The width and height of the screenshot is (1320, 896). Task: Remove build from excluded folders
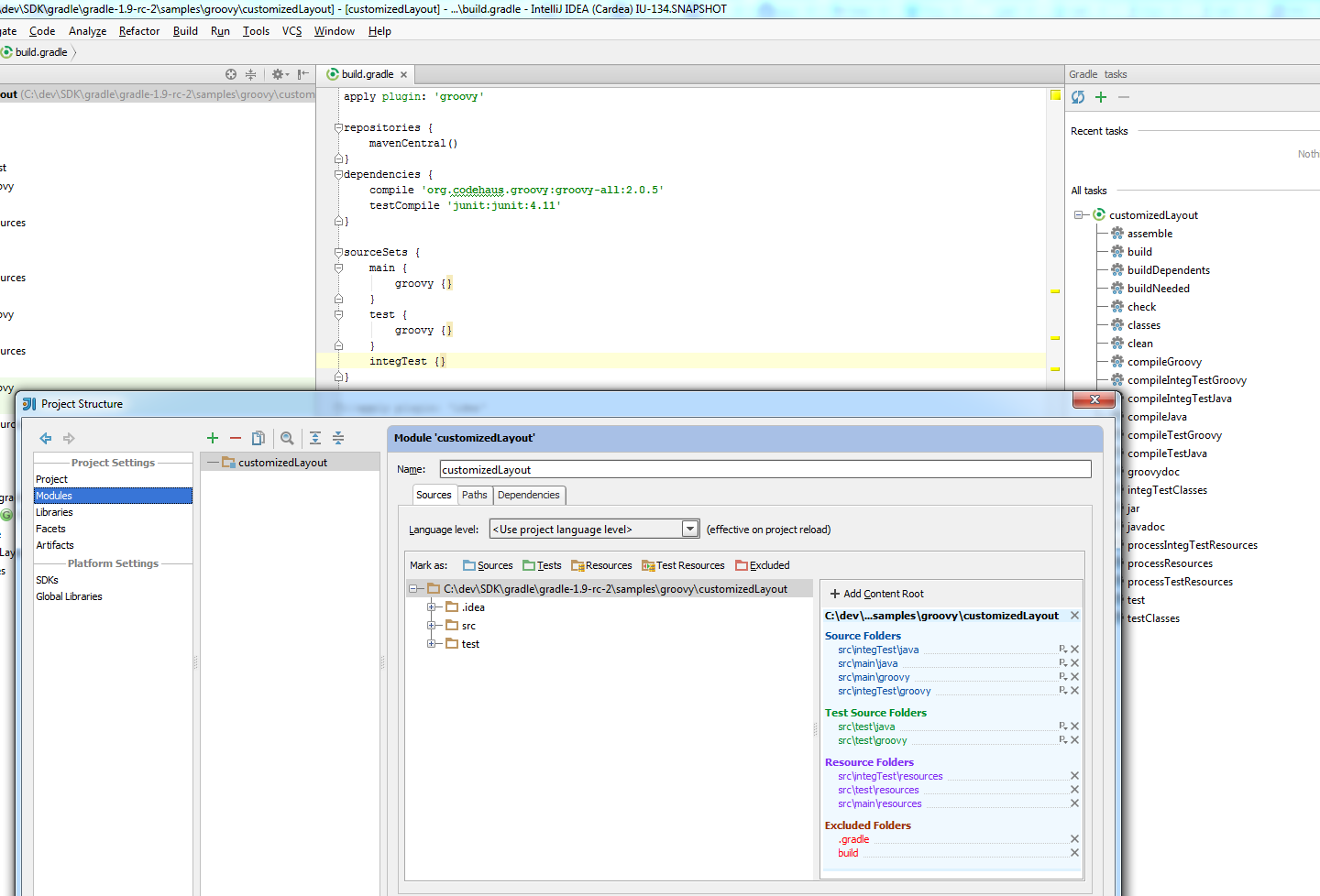[x=1075, y=853]
